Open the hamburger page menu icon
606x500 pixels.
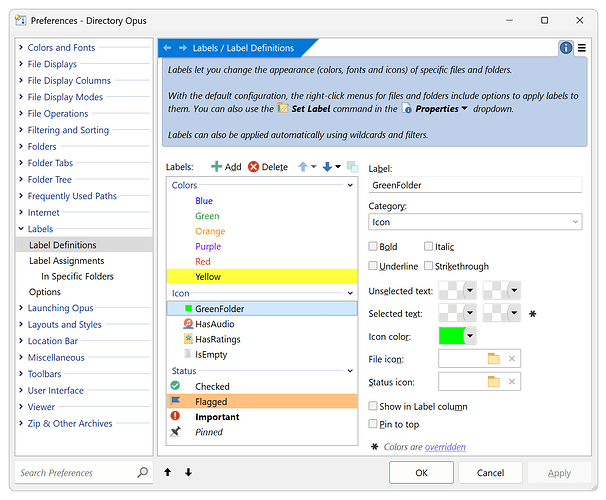582,48
